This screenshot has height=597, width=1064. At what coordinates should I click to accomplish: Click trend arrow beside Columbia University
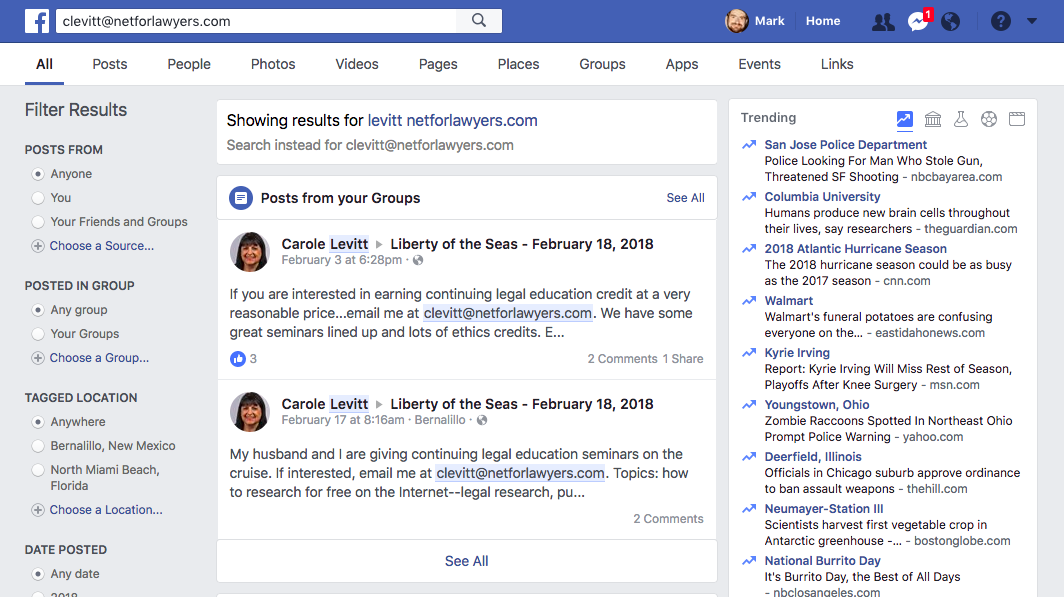(x=749, y=197)
